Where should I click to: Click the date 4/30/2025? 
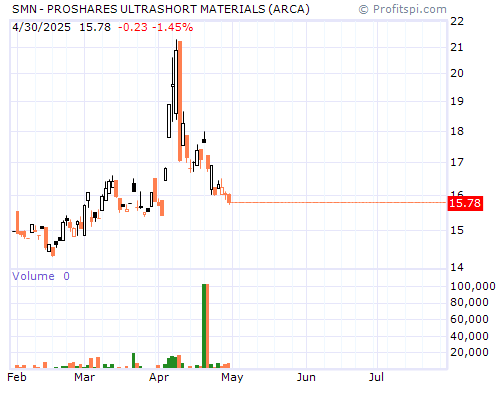(x=41, y=27)
